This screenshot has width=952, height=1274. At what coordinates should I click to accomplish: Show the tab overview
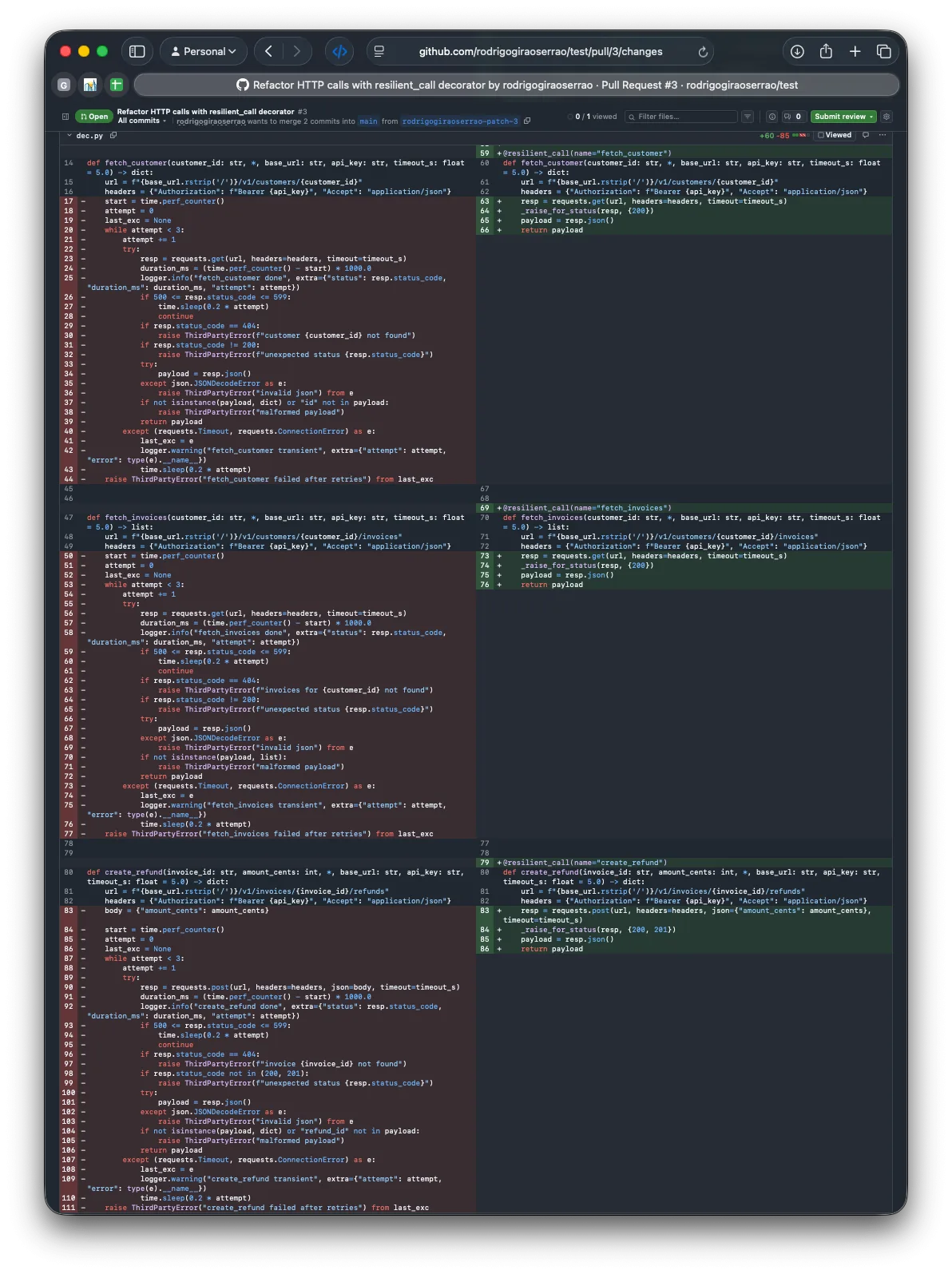[x=883, y=51]
